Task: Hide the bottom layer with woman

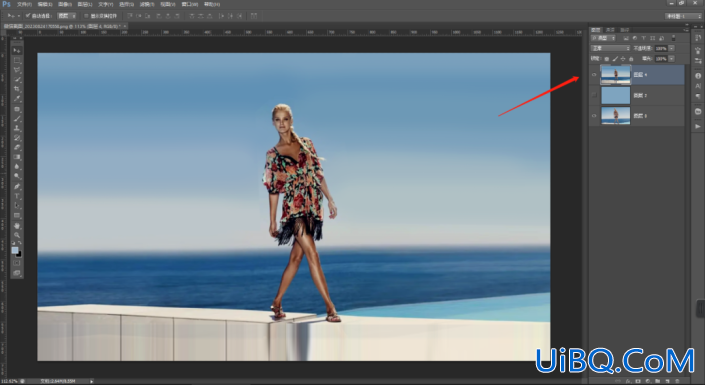Action: pyautogui.click(x=594, y=116)
